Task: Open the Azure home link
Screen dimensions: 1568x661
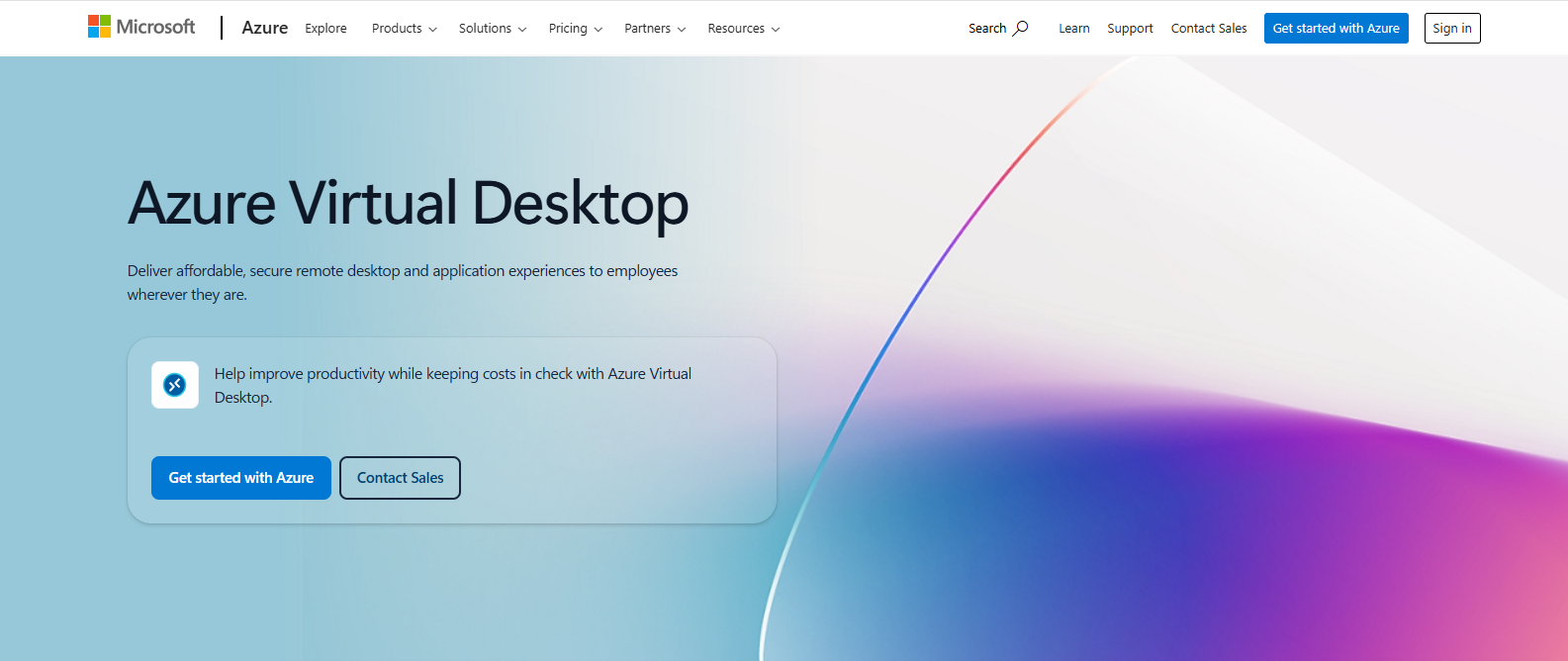Action: 265,28
